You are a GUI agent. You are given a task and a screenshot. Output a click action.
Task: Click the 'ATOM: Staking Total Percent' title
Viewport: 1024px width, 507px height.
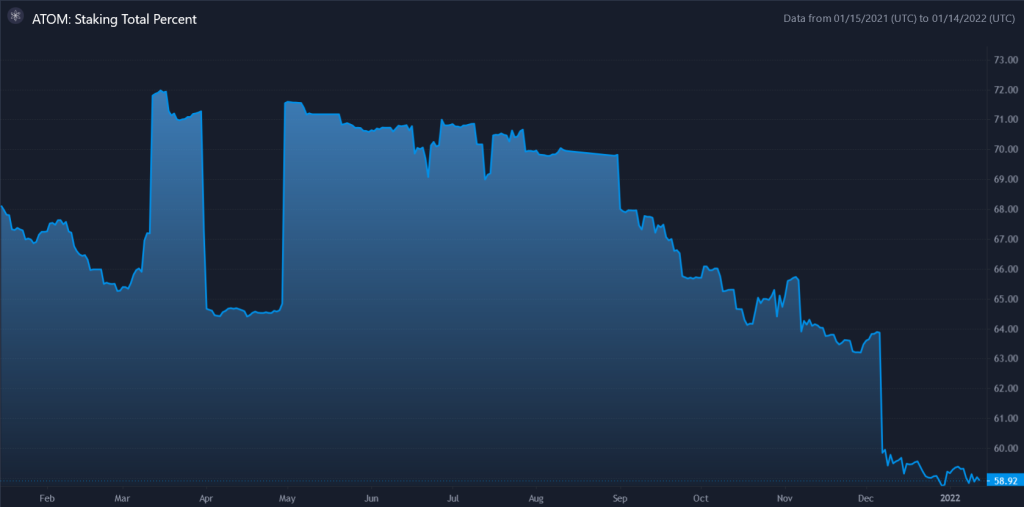point(114,20)
